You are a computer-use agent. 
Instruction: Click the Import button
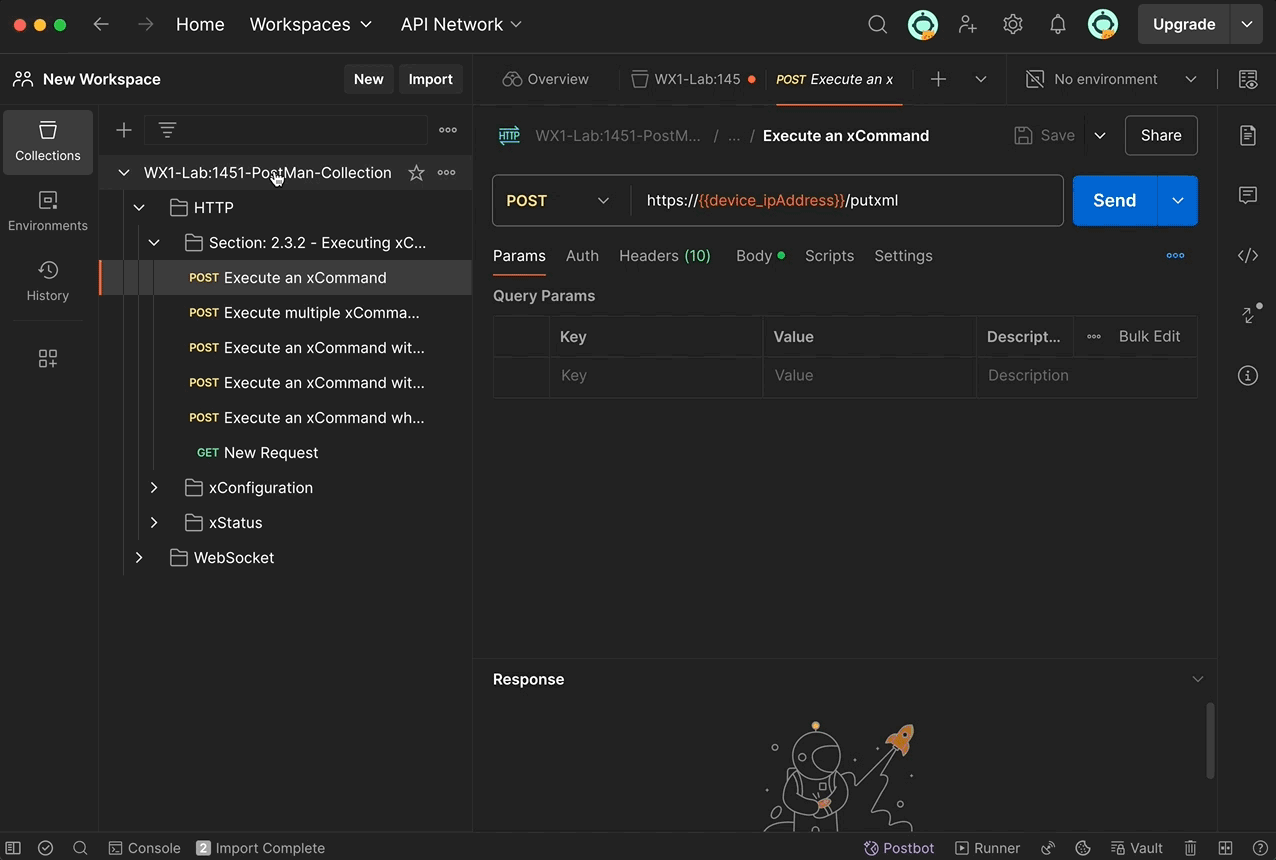(430, 79)
